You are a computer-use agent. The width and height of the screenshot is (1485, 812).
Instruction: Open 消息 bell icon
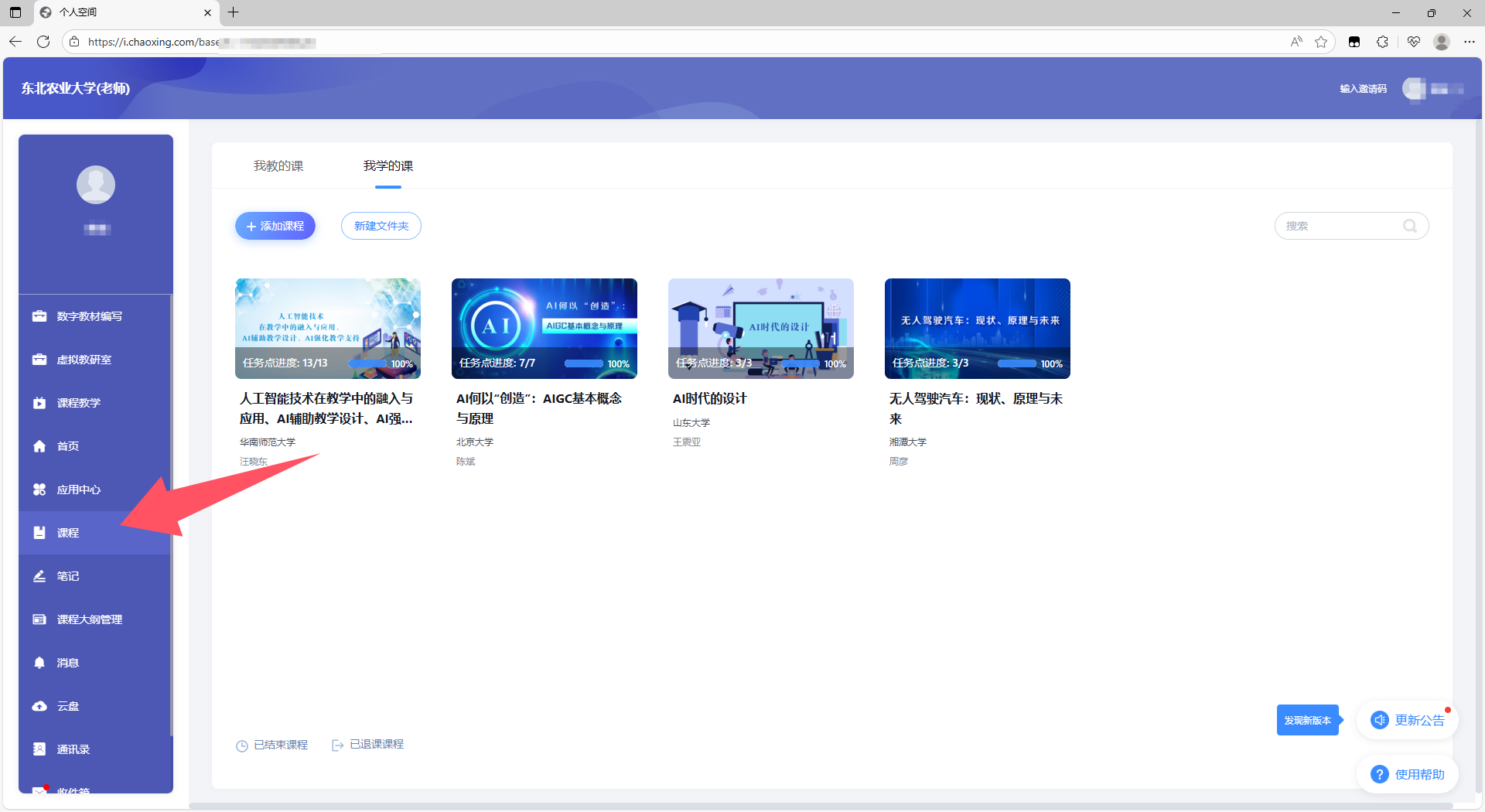tap(39, 663)
